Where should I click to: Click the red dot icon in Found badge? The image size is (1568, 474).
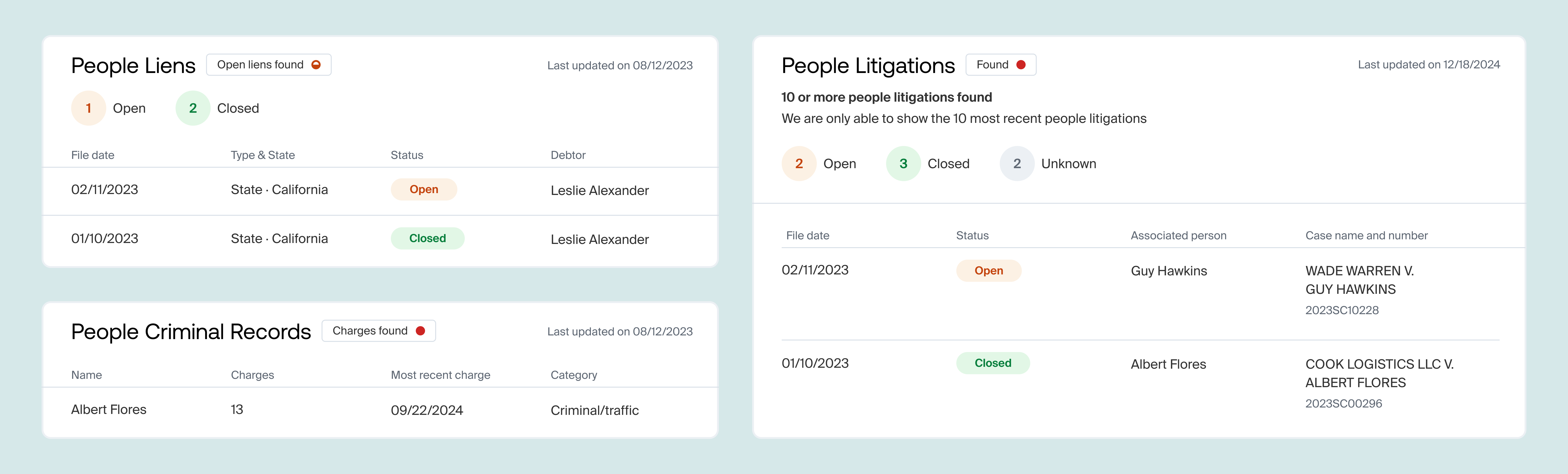(1021, 64)
